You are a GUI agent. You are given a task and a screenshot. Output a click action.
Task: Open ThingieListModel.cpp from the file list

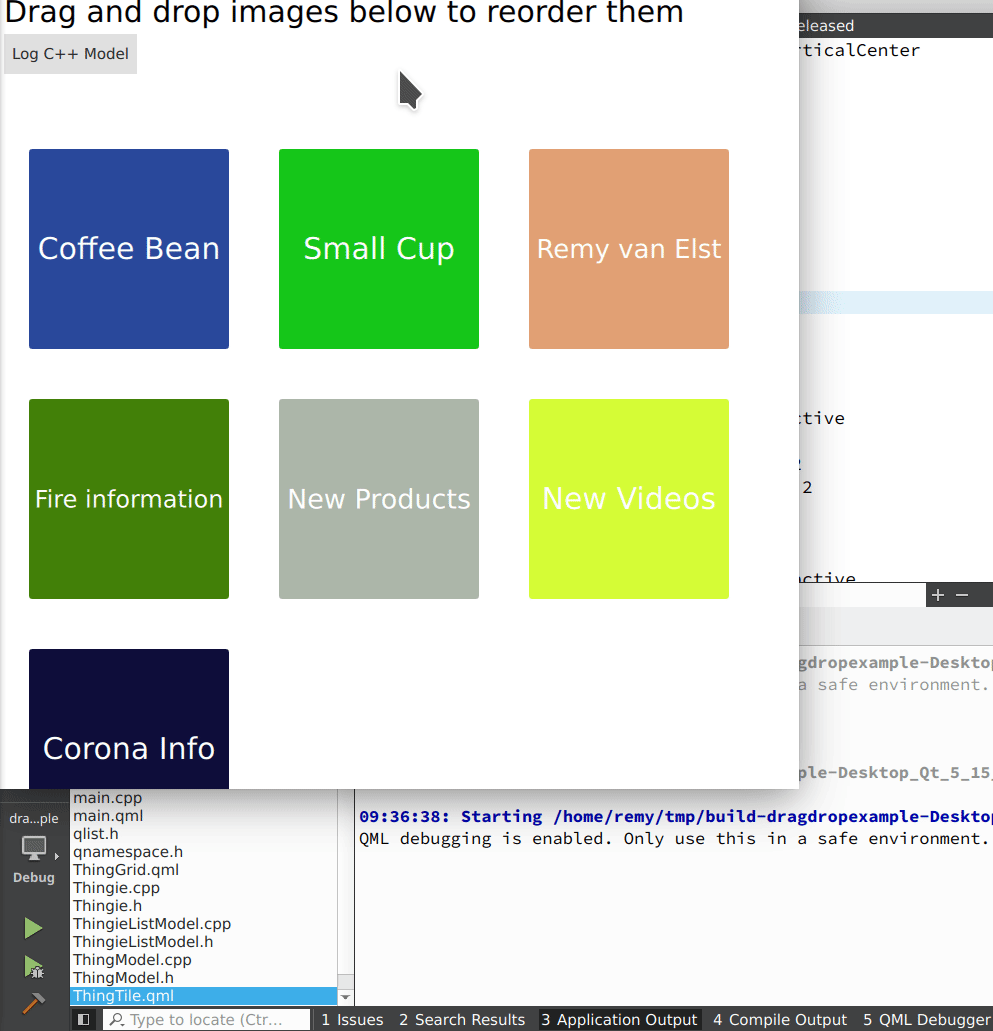(152, 924)
